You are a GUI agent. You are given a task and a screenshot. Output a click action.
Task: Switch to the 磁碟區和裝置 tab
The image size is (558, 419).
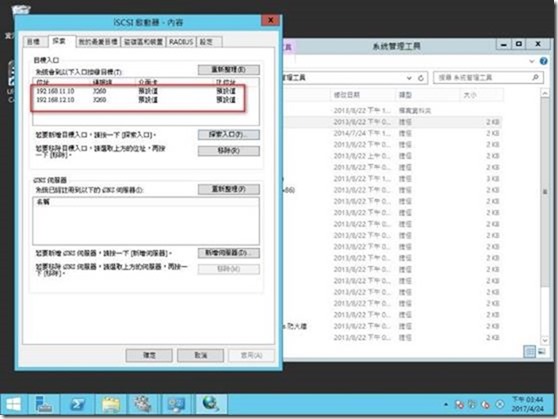point(143,42)
